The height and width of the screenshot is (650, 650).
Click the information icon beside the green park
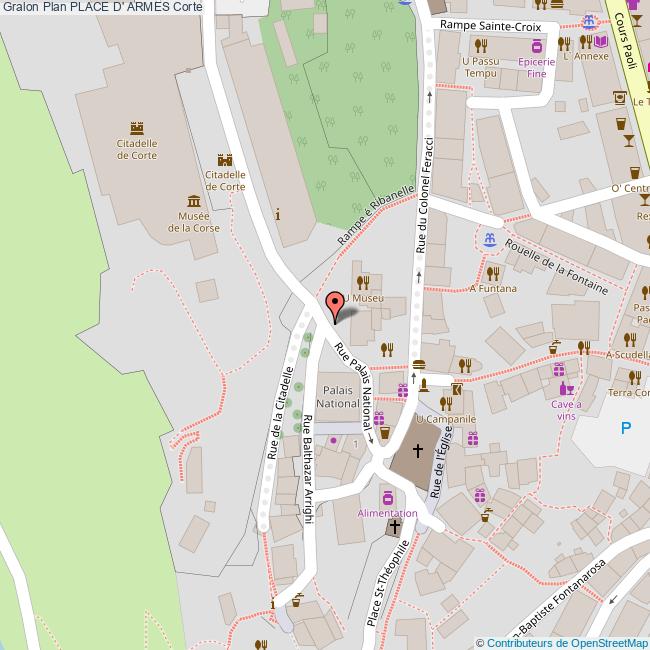point(277,214)
